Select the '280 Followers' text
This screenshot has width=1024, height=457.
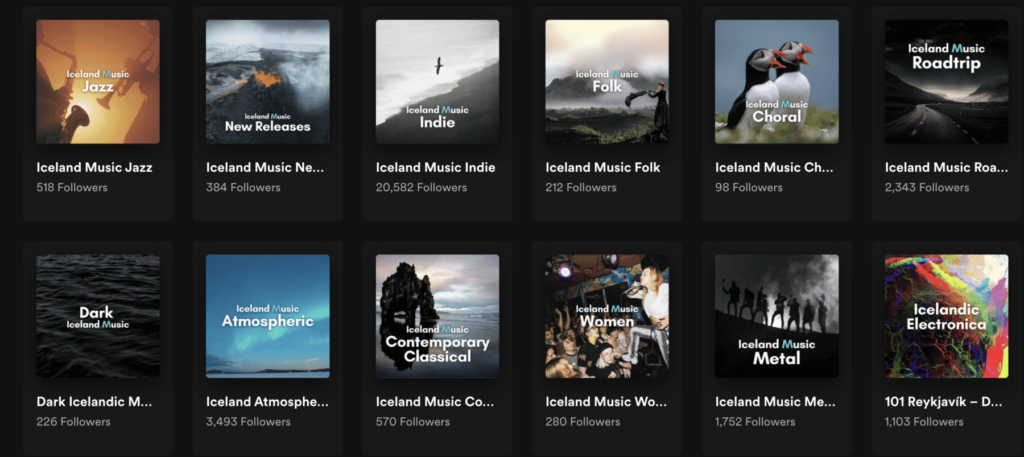tap(583, 422)
